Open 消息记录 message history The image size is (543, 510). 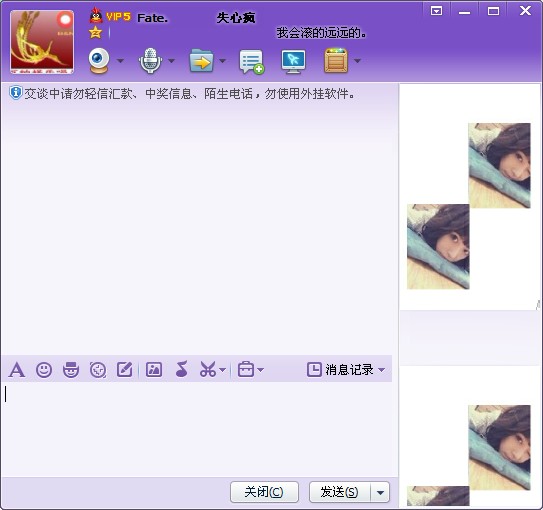tap(349, 370)
